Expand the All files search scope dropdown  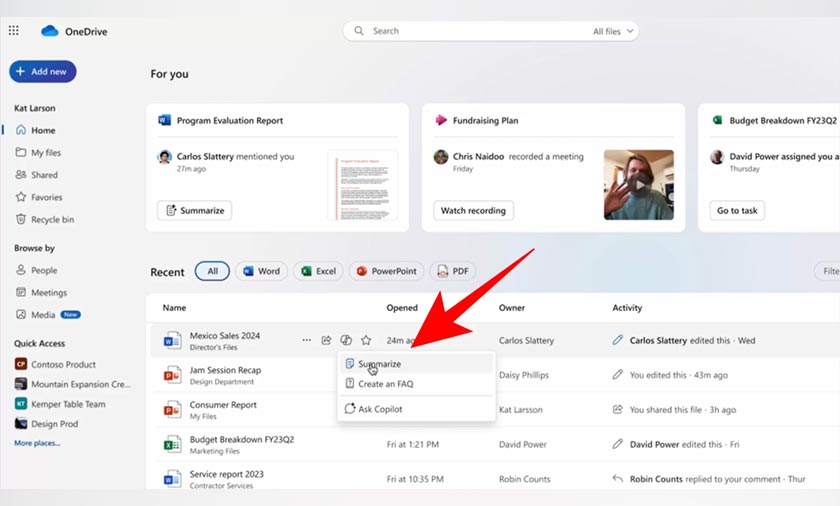pyautogui.click(x=612, y=31)
